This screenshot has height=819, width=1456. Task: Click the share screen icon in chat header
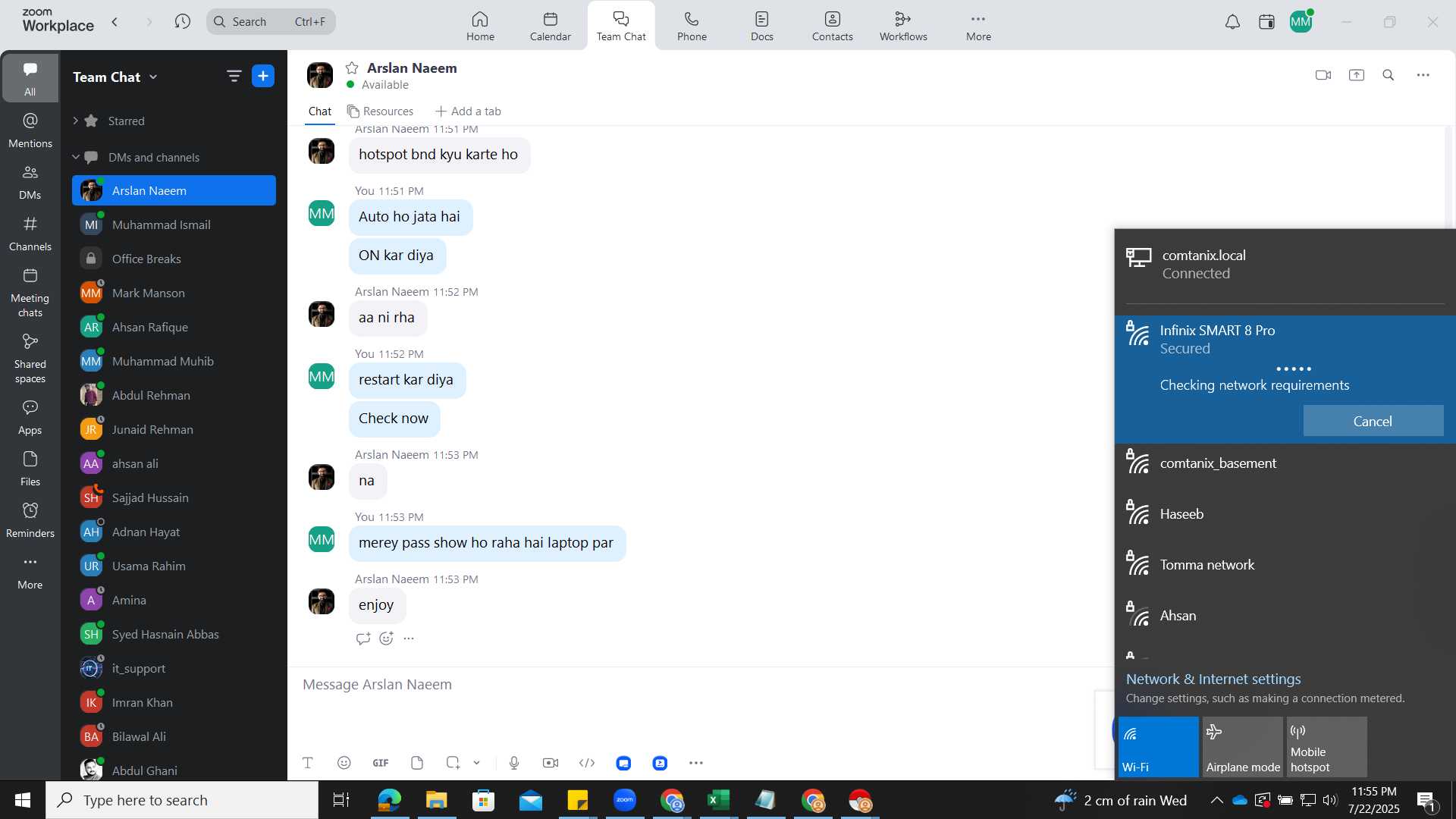[x=1357, y=75]
